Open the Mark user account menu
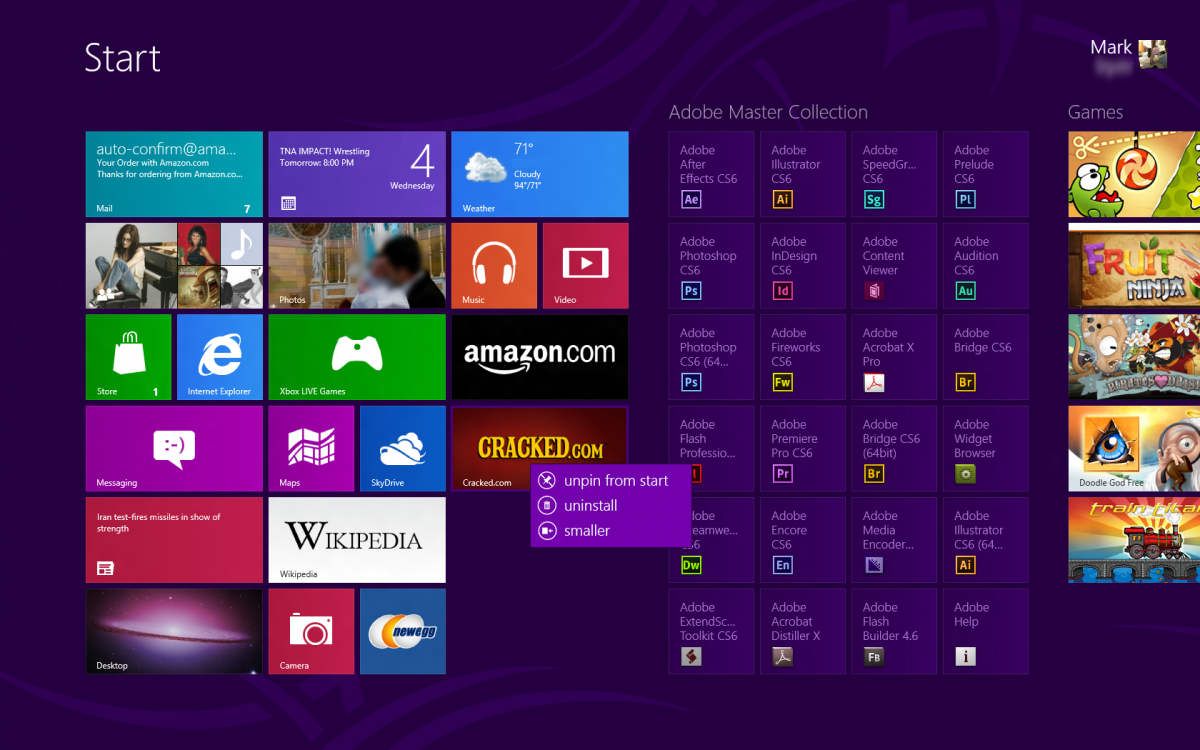 [1128, 54]
